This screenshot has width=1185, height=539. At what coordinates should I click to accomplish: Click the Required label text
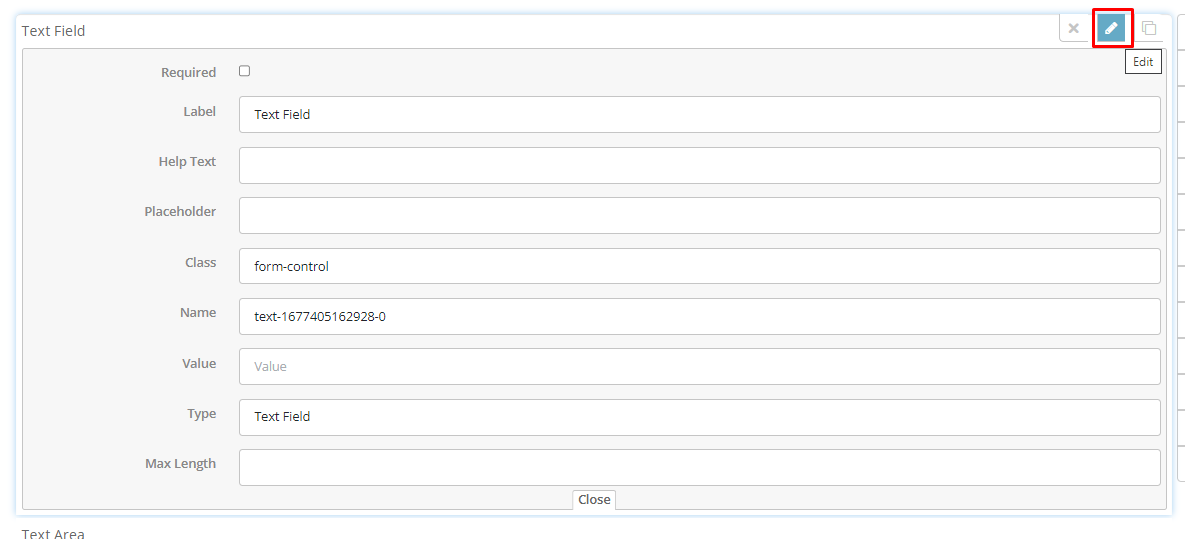tap(188, 73)
